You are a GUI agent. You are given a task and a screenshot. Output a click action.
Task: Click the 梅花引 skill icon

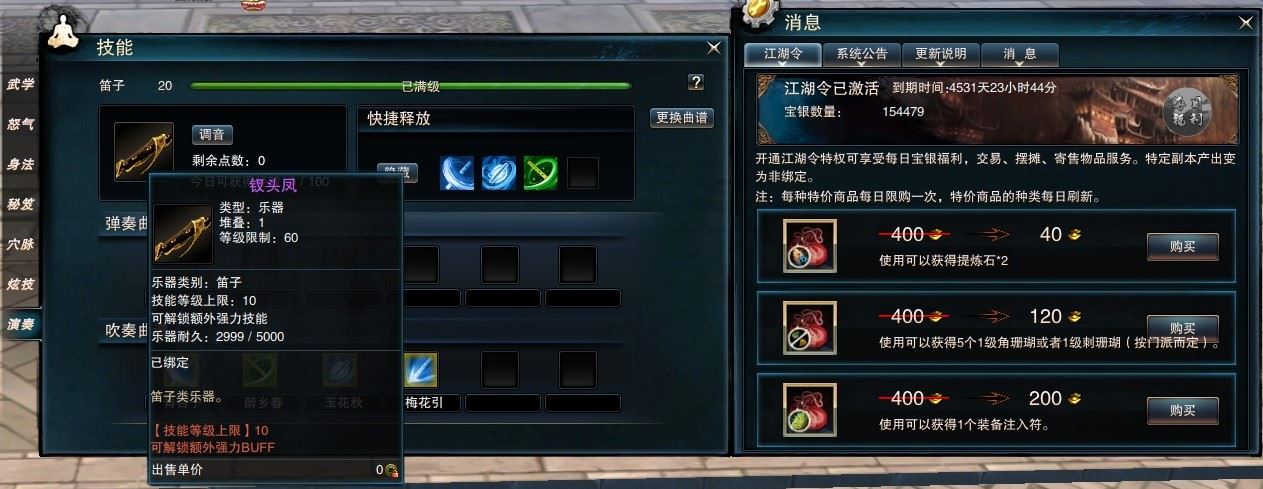[421, 371]
